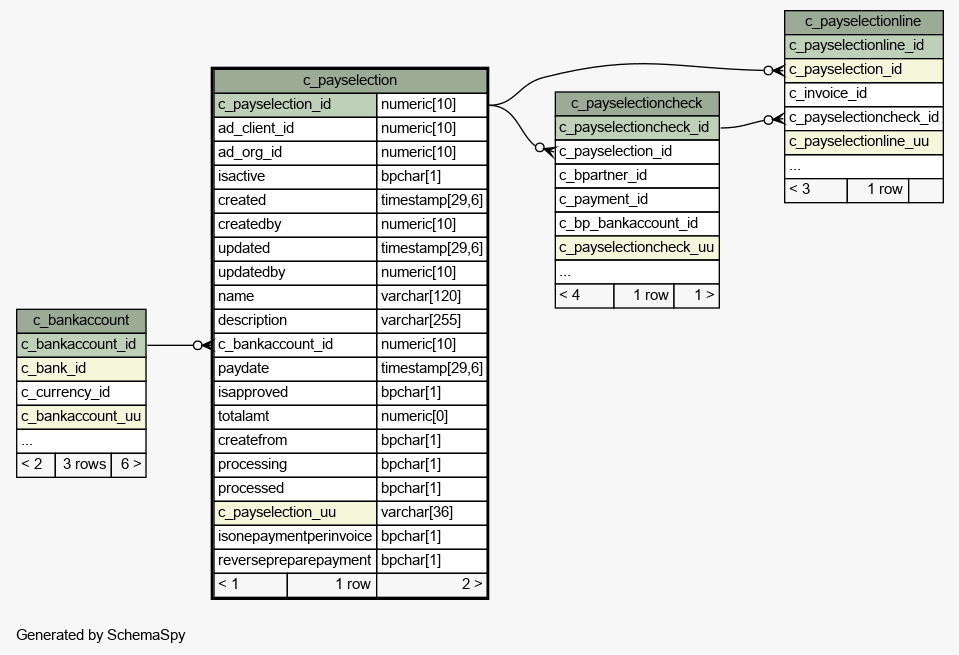Click c_payselection_id column in c_payselectioncheck table
The height and width of the screenshot is (655, 959).
(637, 152)
